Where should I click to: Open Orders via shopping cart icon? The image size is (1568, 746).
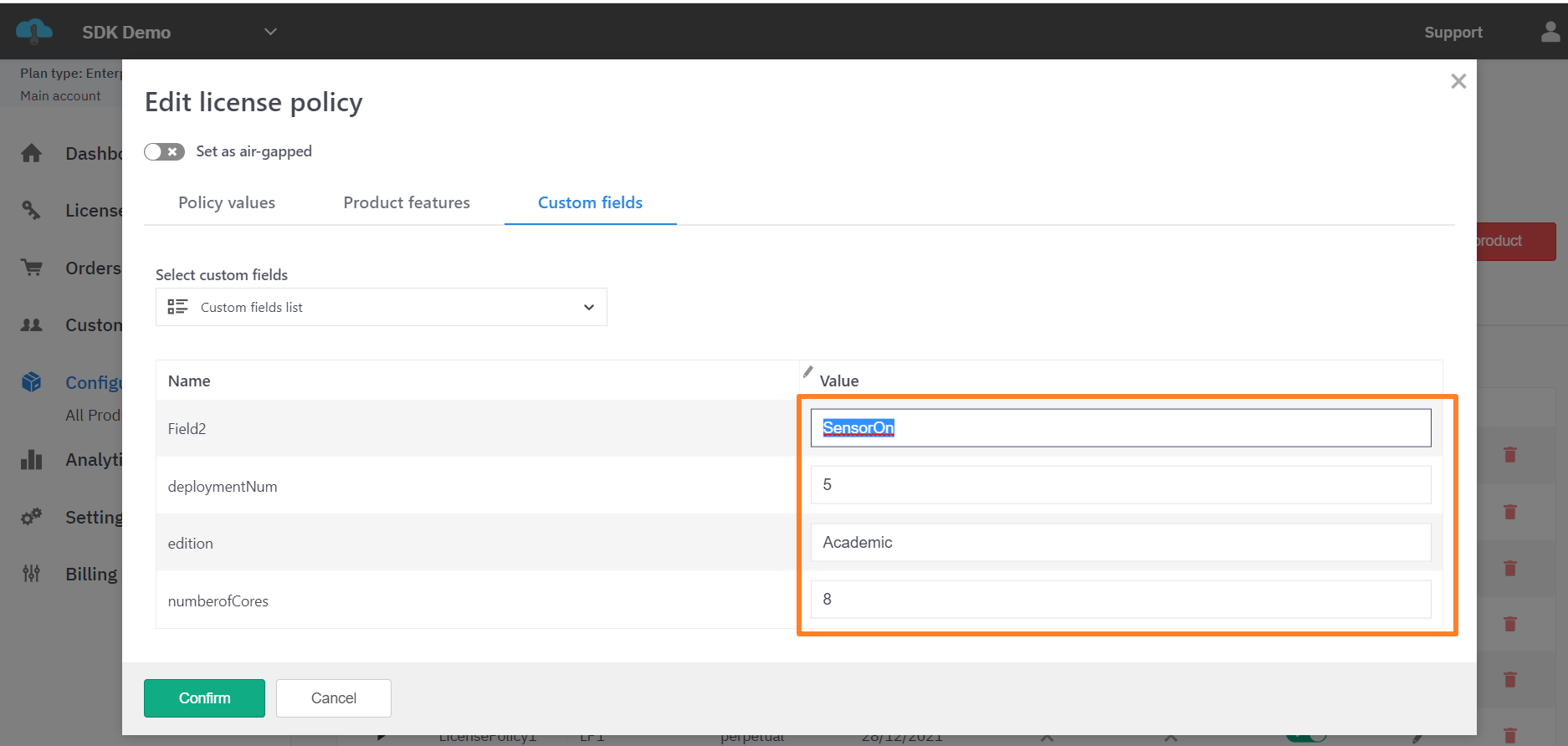(x=32, y=268)
